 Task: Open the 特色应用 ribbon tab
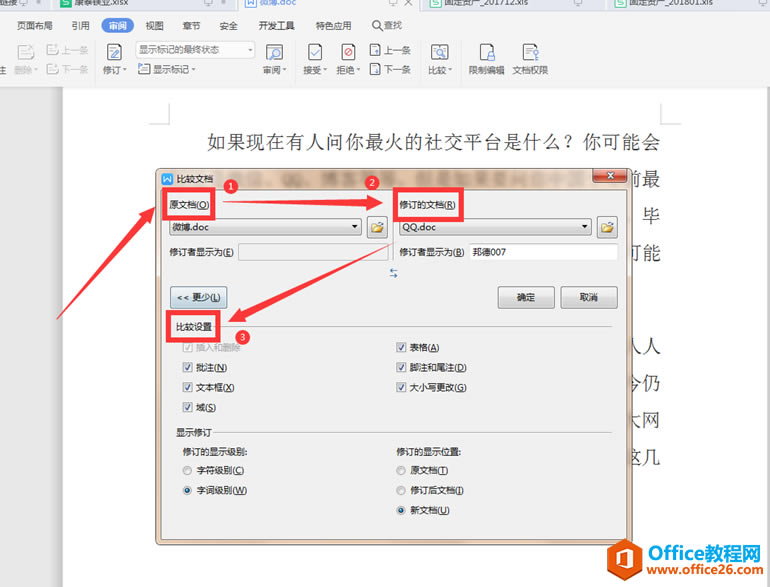[x=333, y=26]
